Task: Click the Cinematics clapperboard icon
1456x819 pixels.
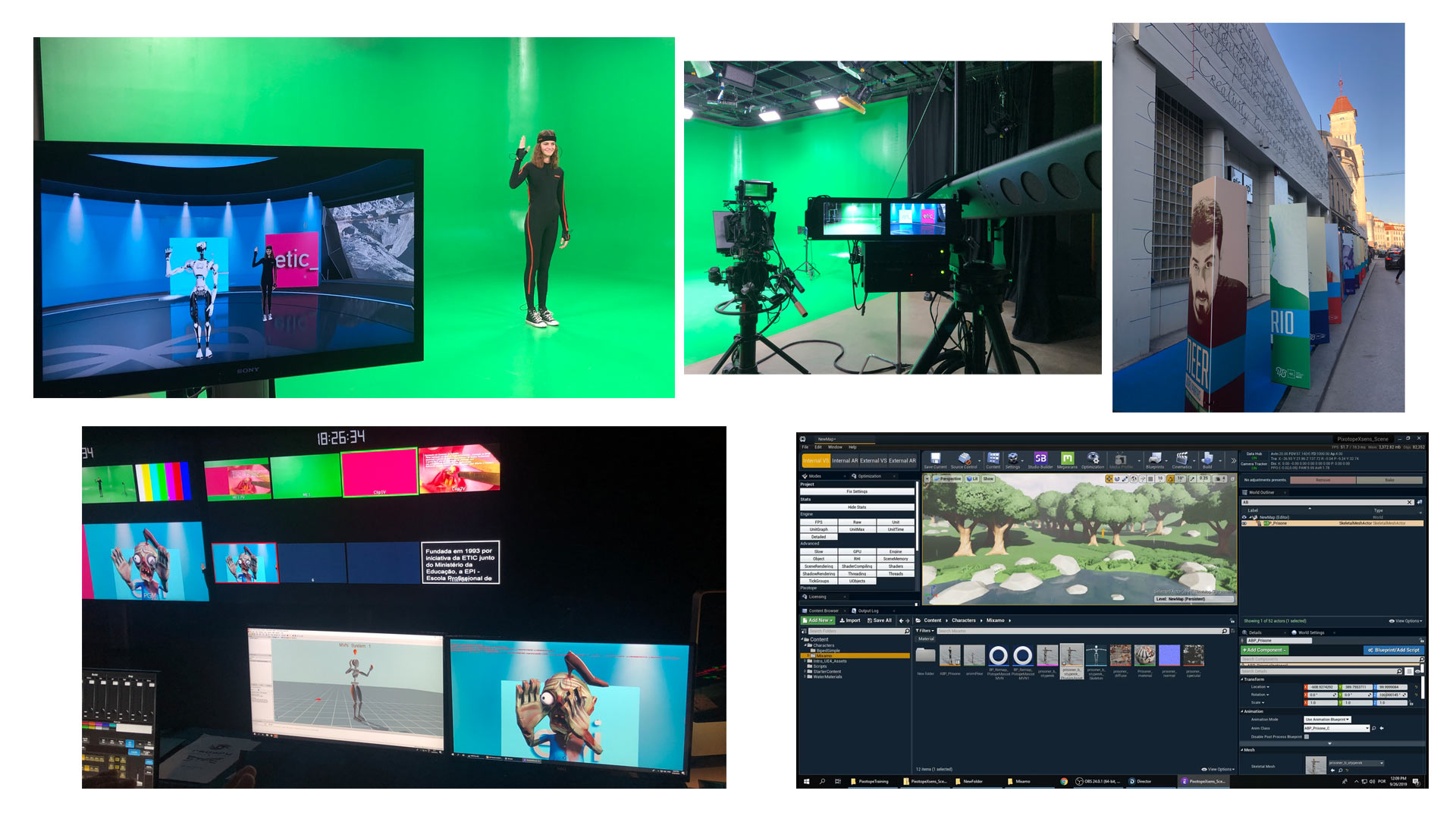Action: [1181, 460]
